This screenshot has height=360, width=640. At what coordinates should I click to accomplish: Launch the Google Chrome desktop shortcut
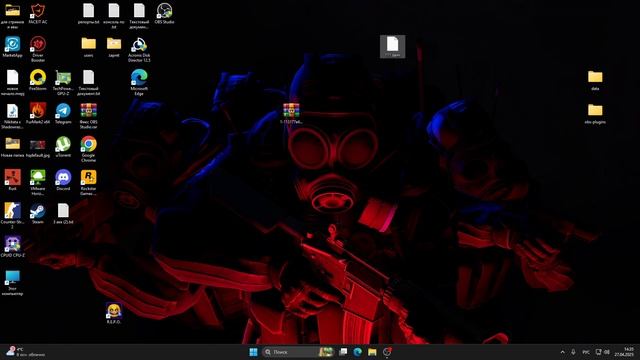pos(88,149)
